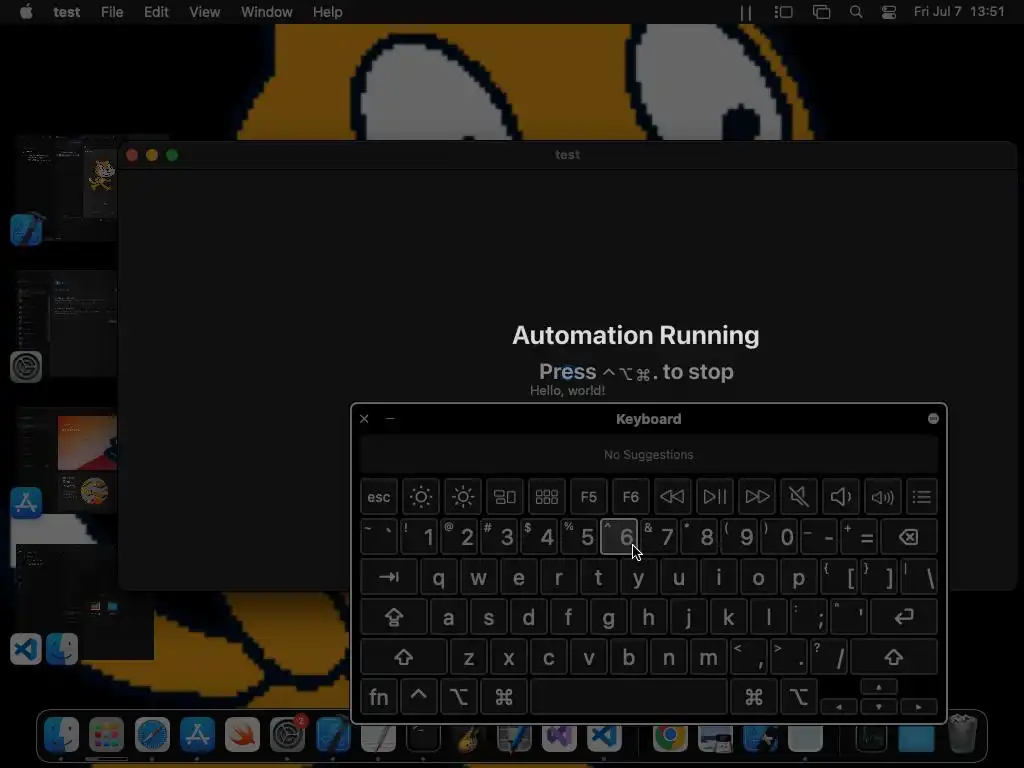Click the left arrow key
This screenshot has width=1024, height=768.
pyautogui.click(x=839, y=707)
